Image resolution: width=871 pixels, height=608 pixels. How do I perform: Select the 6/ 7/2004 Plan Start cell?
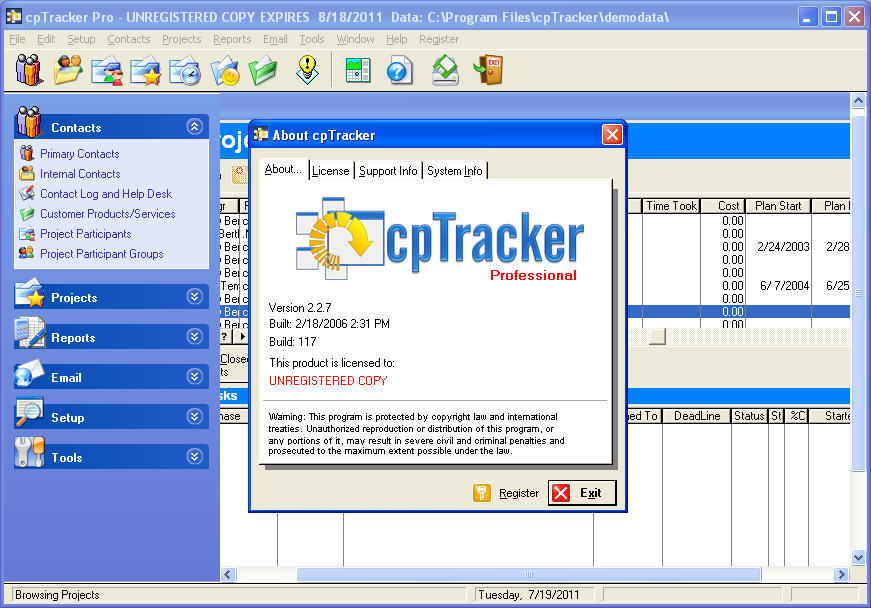(778, 285)
